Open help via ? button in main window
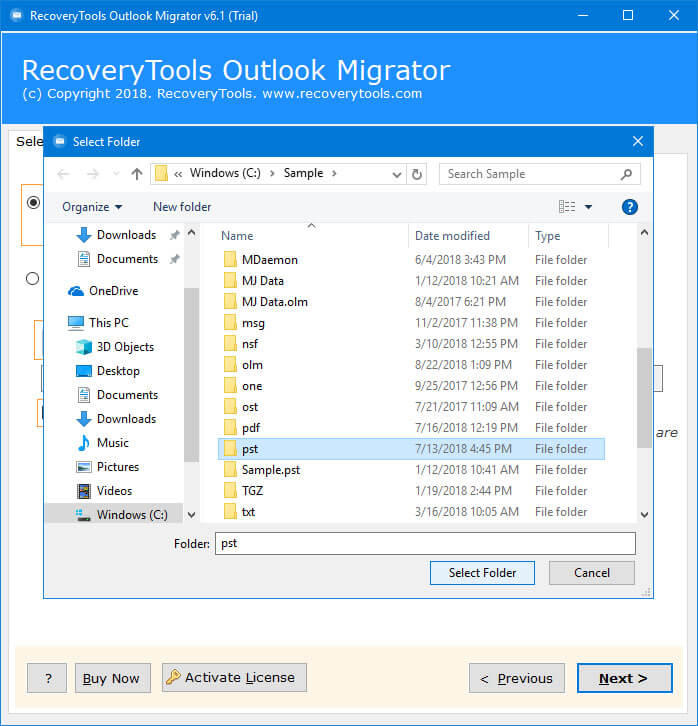This screenshot has width=698, height=726. 47,678
